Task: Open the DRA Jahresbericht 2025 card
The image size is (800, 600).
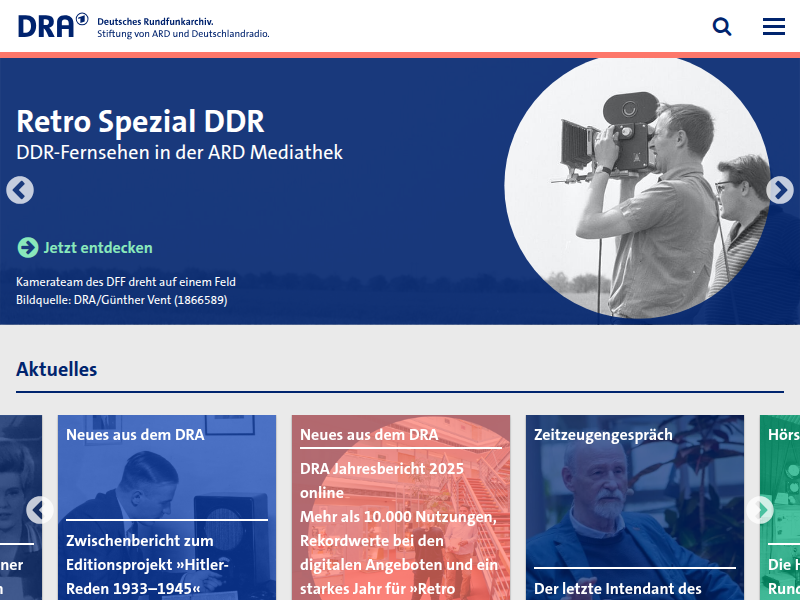Action: pyautogui.click(x=401, y=507)
